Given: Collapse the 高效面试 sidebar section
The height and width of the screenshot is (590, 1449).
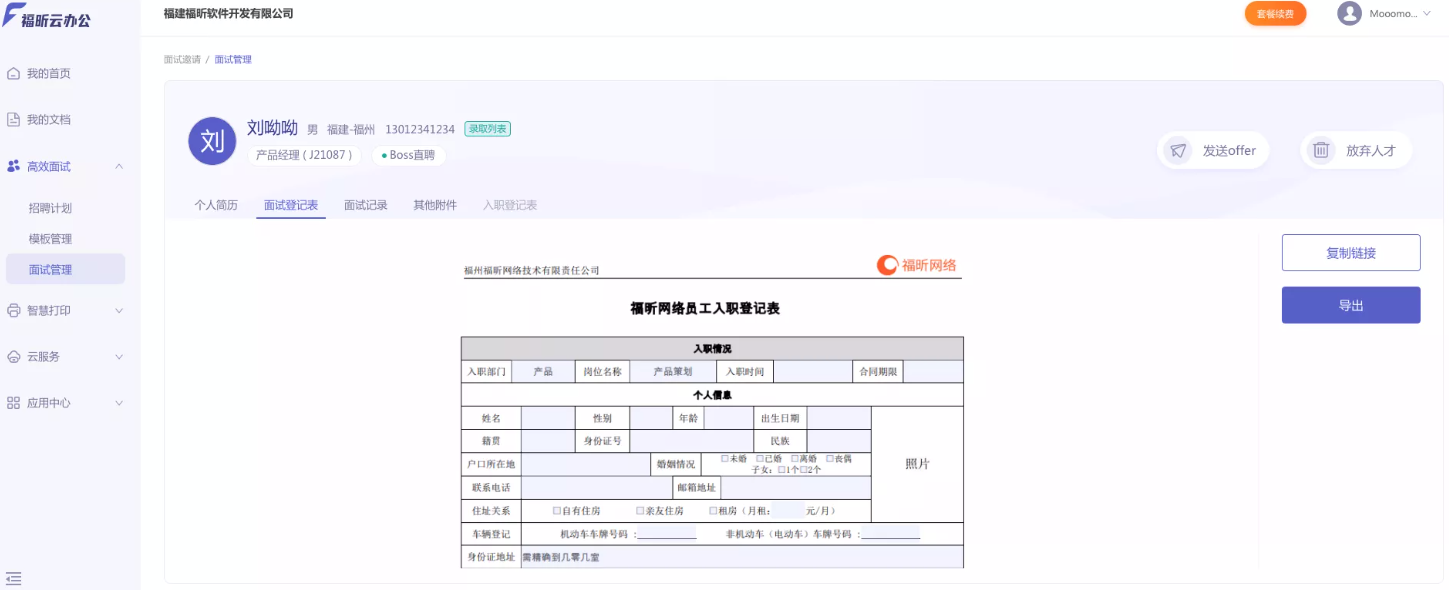Looking at the screenshot, I should 118,166.
